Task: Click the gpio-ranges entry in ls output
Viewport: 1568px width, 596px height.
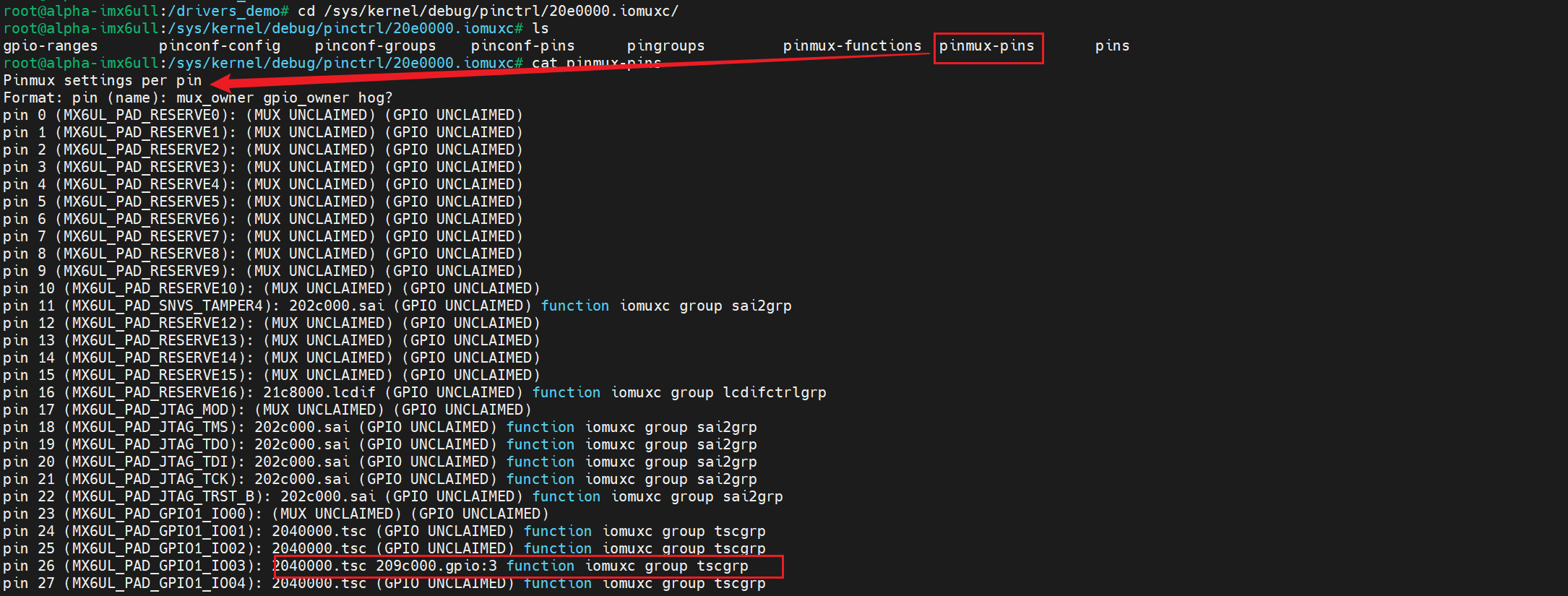Action: 51,46
